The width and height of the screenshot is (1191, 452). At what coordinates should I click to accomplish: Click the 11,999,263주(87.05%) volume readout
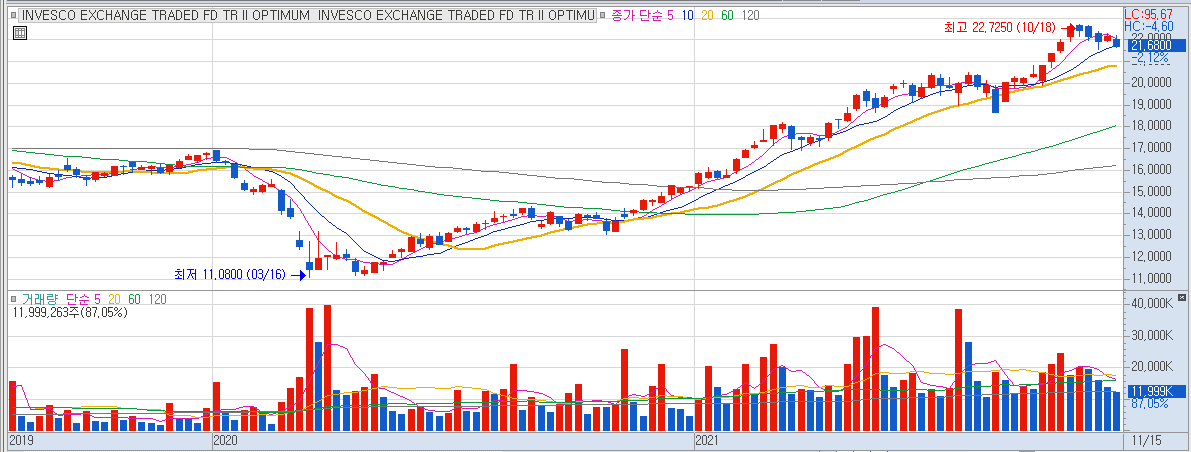[71, 311]
